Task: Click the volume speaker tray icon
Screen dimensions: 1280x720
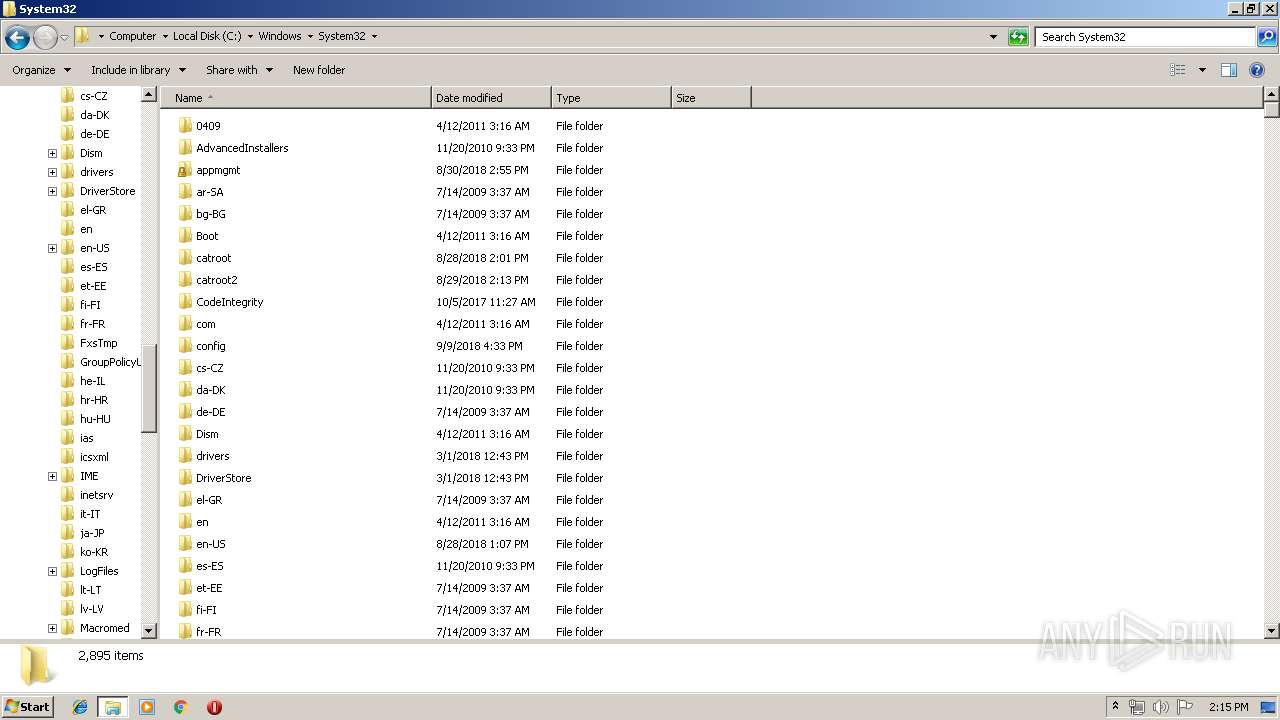Action: coord(1160,707)
